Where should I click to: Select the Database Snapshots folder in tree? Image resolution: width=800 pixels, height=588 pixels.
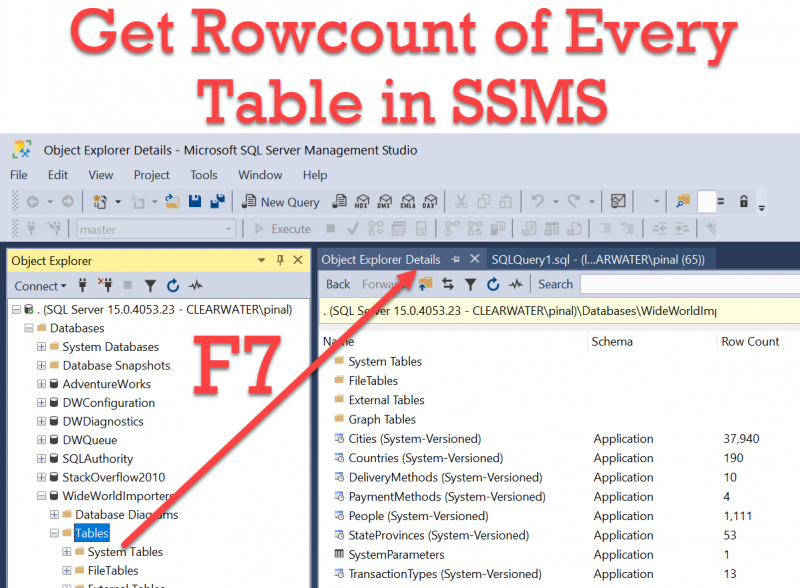(x=116, y=365)
